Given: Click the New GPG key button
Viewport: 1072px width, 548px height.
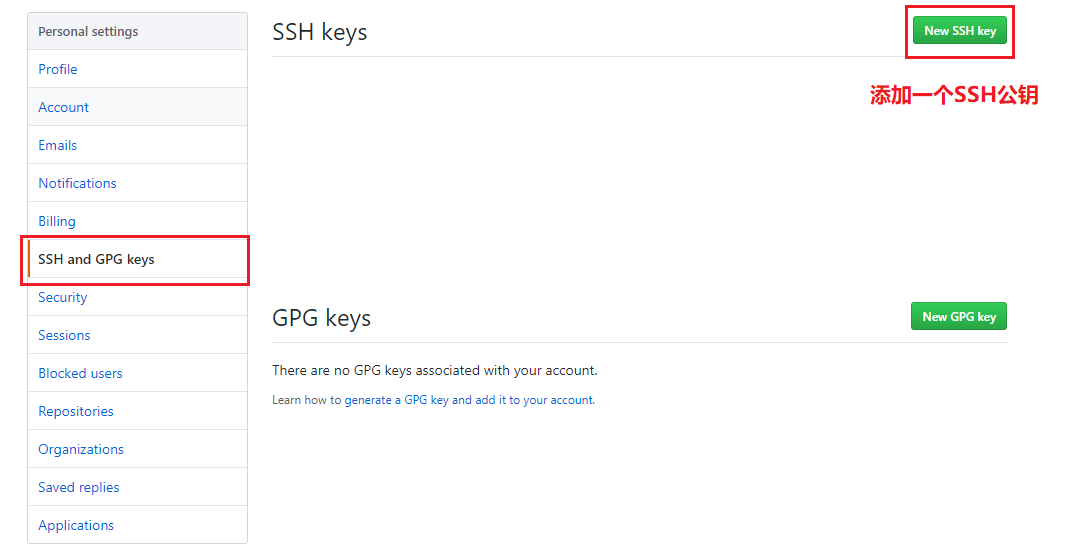Looking at the screenshot, I should pyautogui.click(x=958, y=317).
